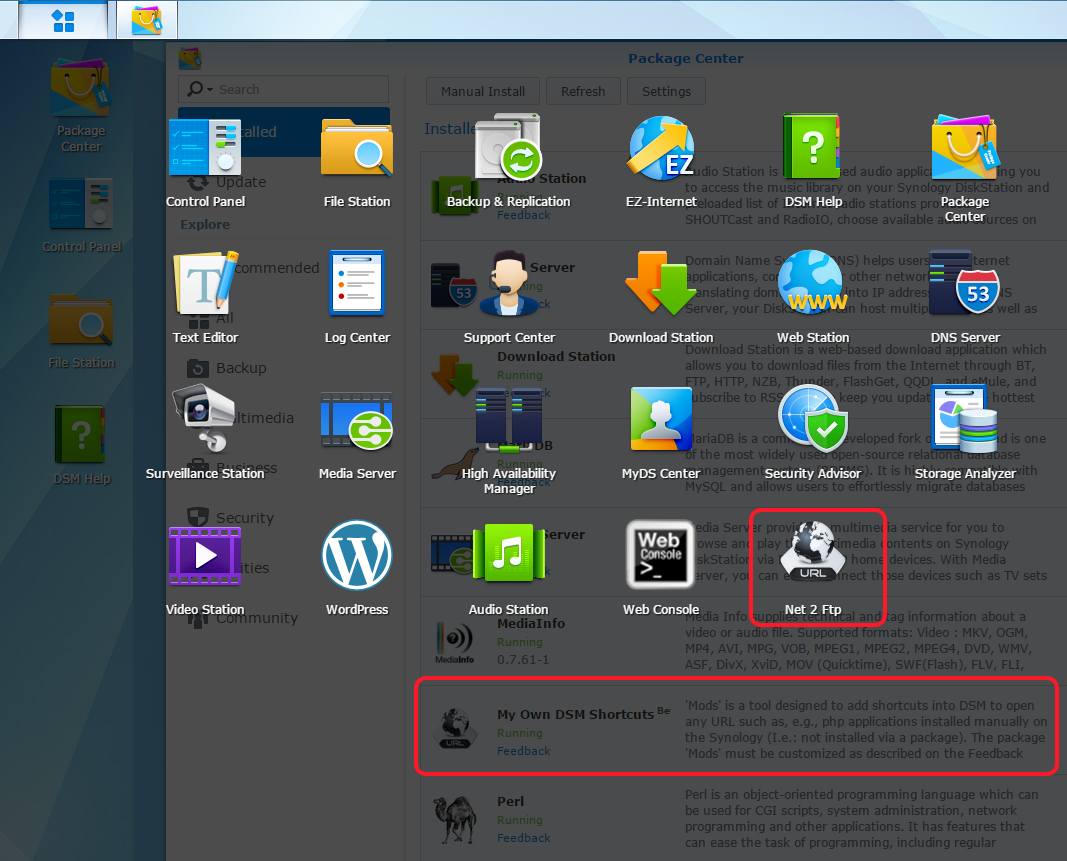Launch Storage Analyzer
1067x861 pixels.
[965, 433]
